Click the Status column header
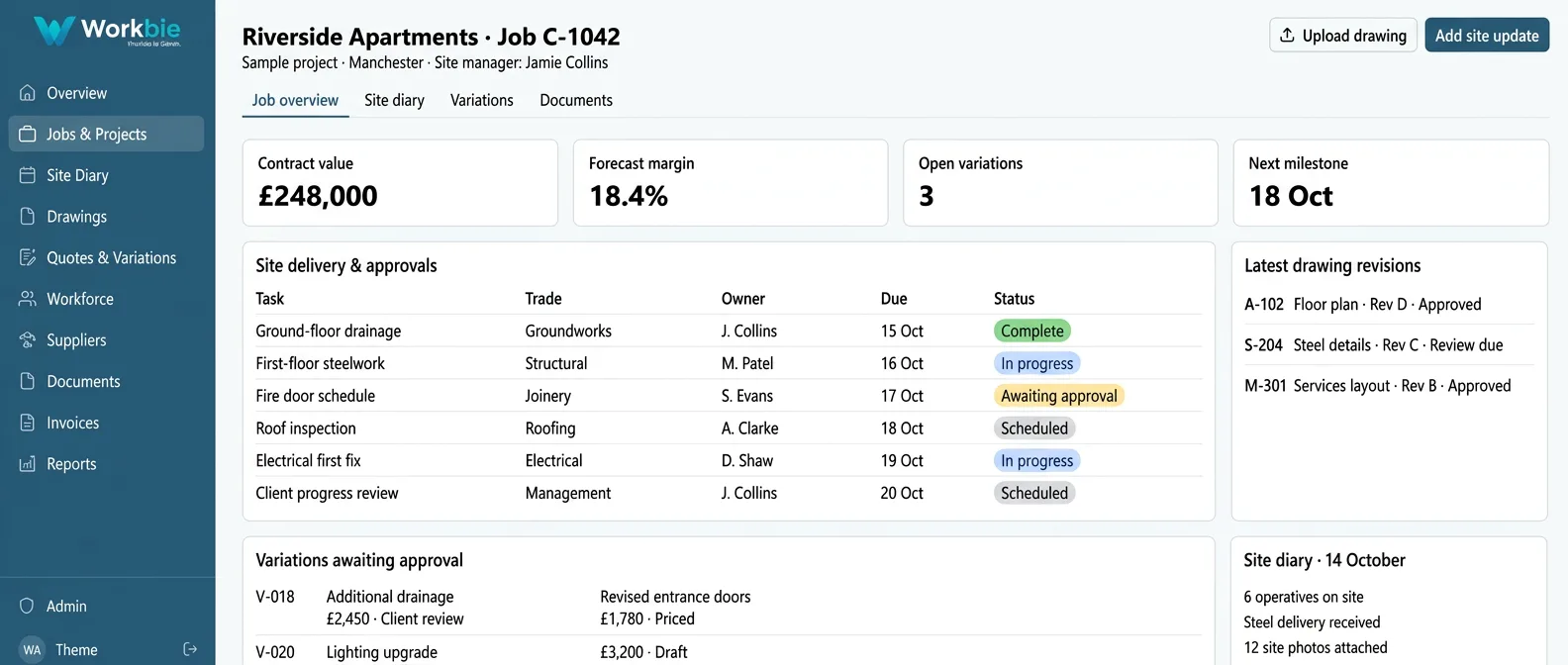This screenshot has height=665, width=1568. (1014, 299)
